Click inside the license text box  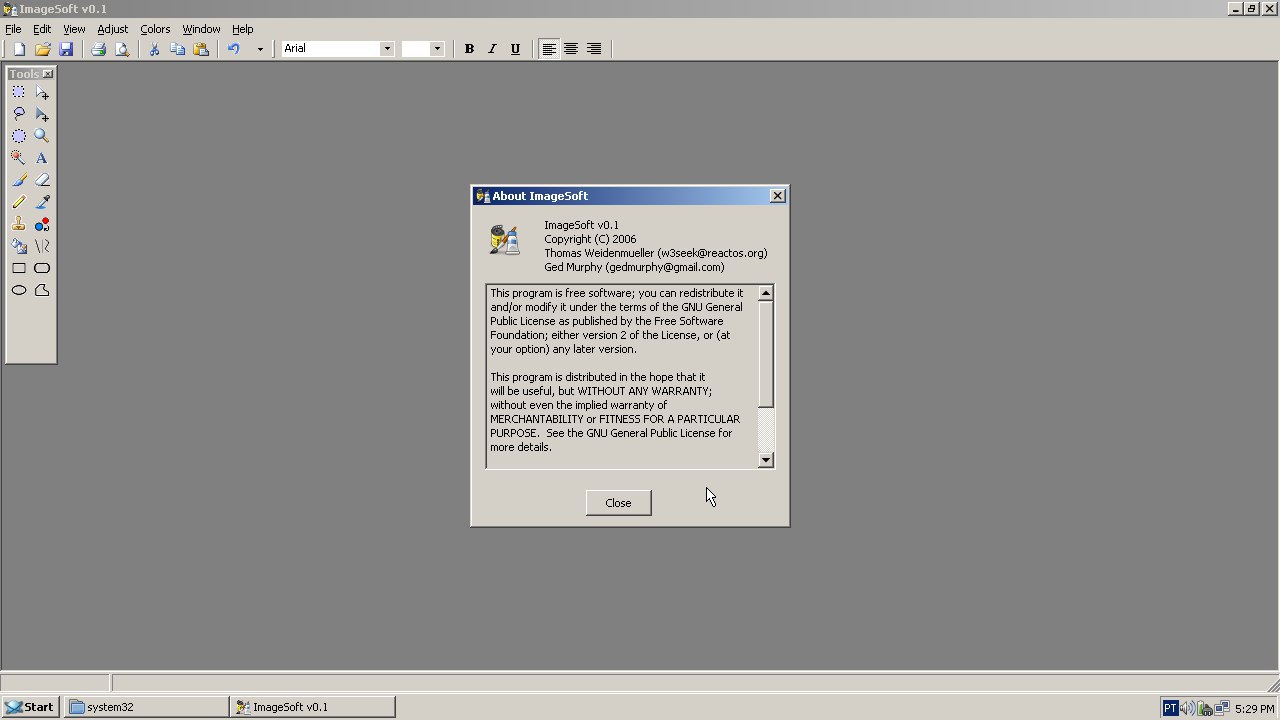pyautogui.click(x=622, y=377)
